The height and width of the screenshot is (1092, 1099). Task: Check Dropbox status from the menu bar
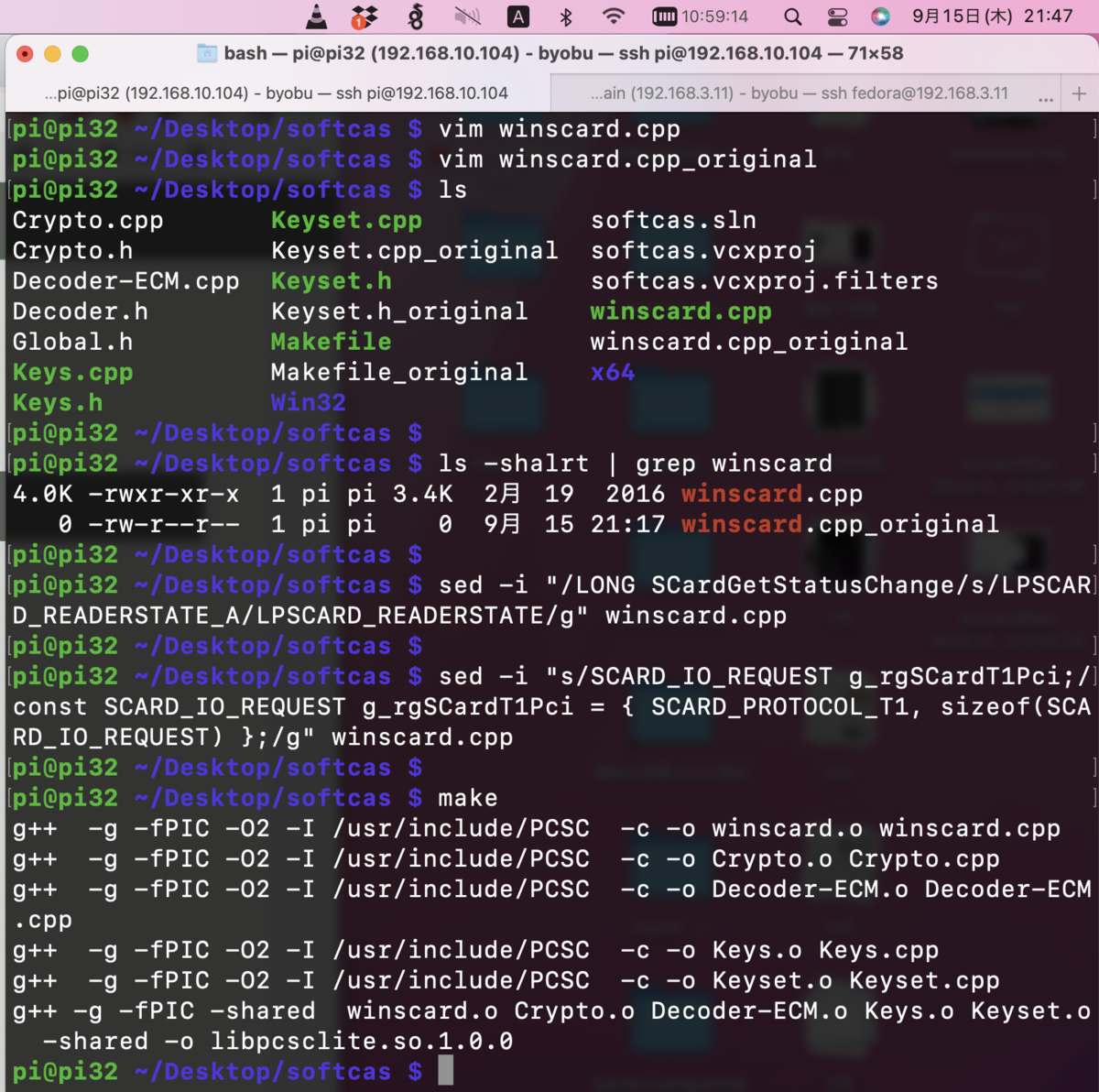[x=364, y=16]
